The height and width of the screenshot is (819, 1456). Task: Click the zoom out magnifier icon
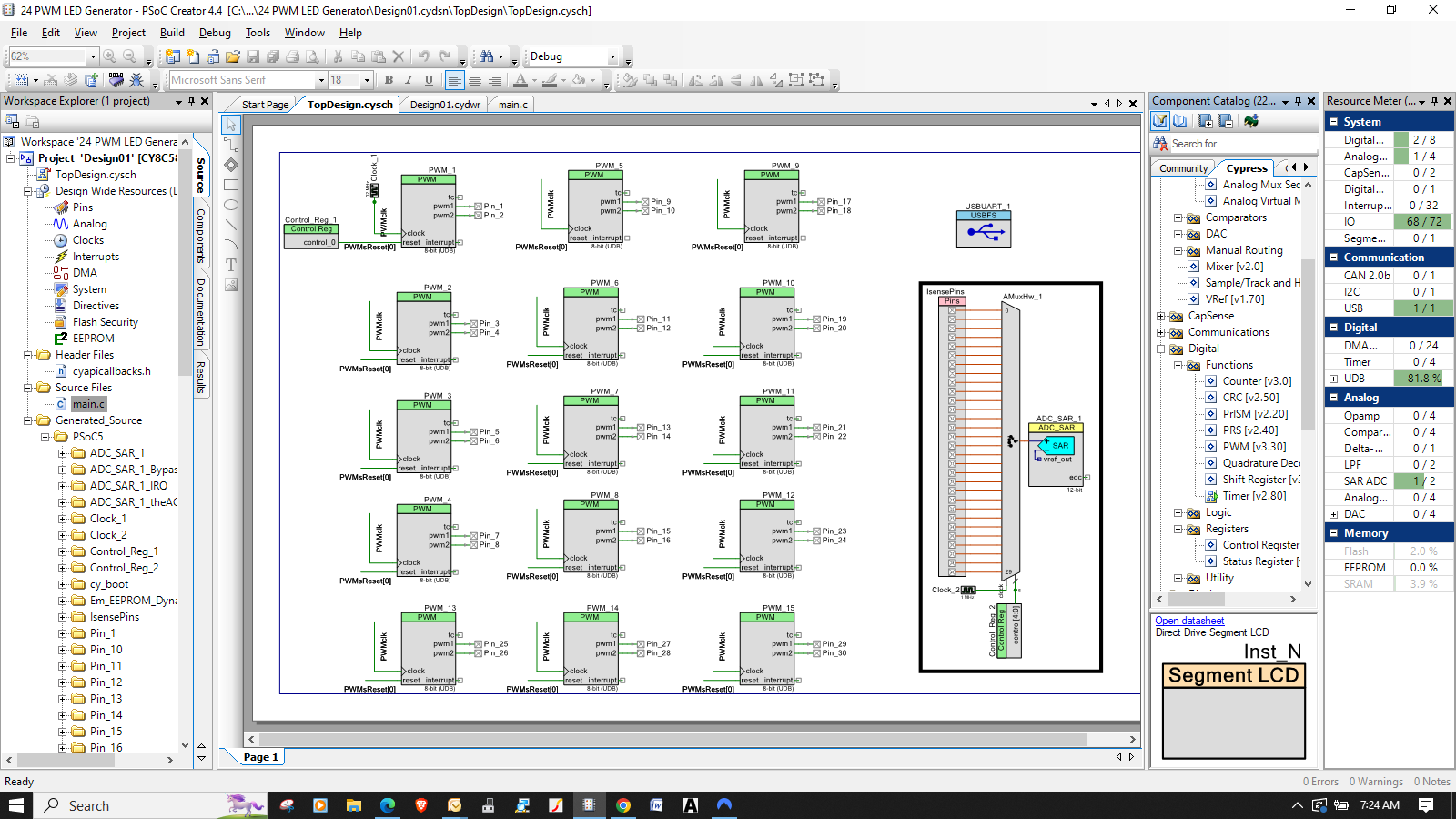pyautogui.click(x=128, y=56)
